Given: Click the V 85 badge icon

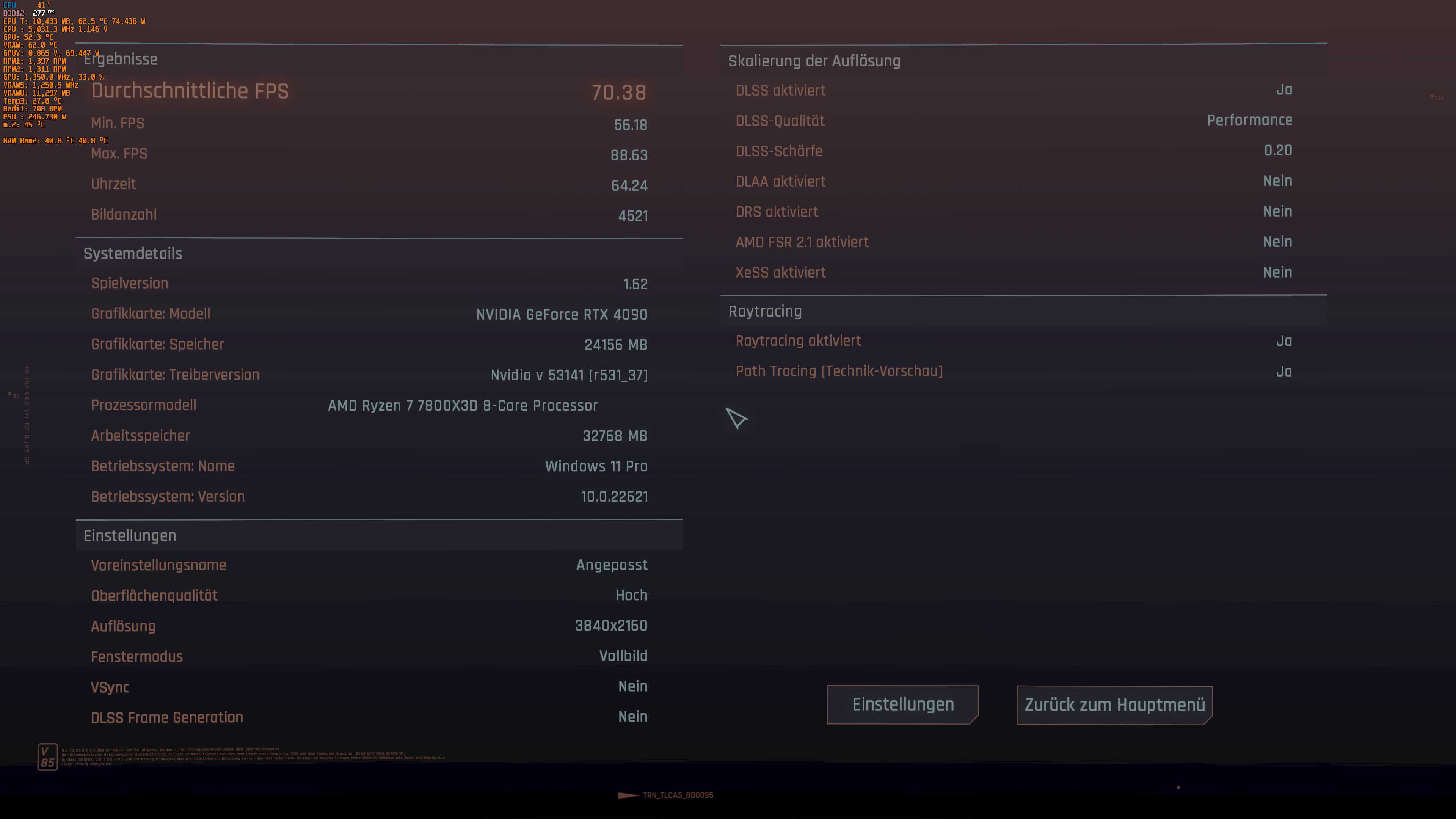Looking at the screenshot, I should click(47, 757).
